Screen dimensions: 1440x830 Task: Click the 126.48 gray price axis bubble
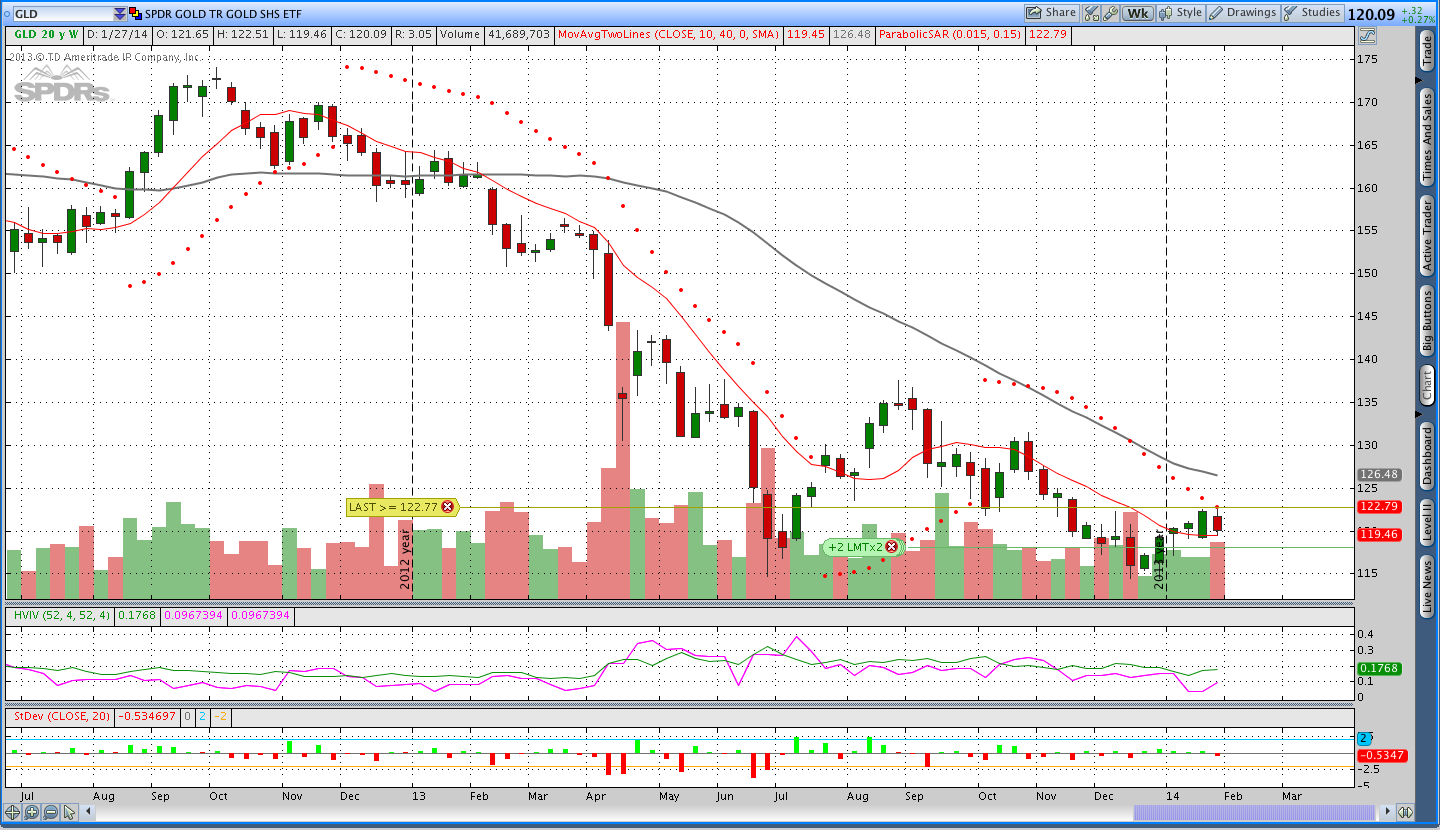1379,474
